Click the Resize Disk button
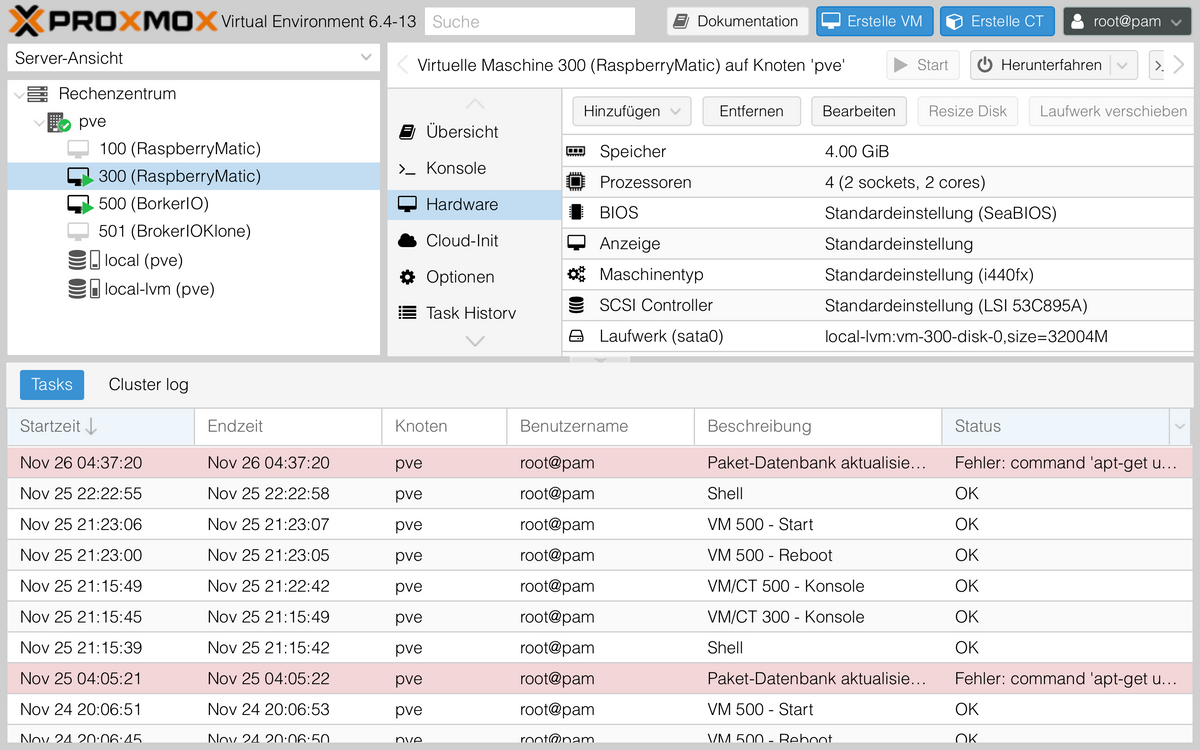 968,111
